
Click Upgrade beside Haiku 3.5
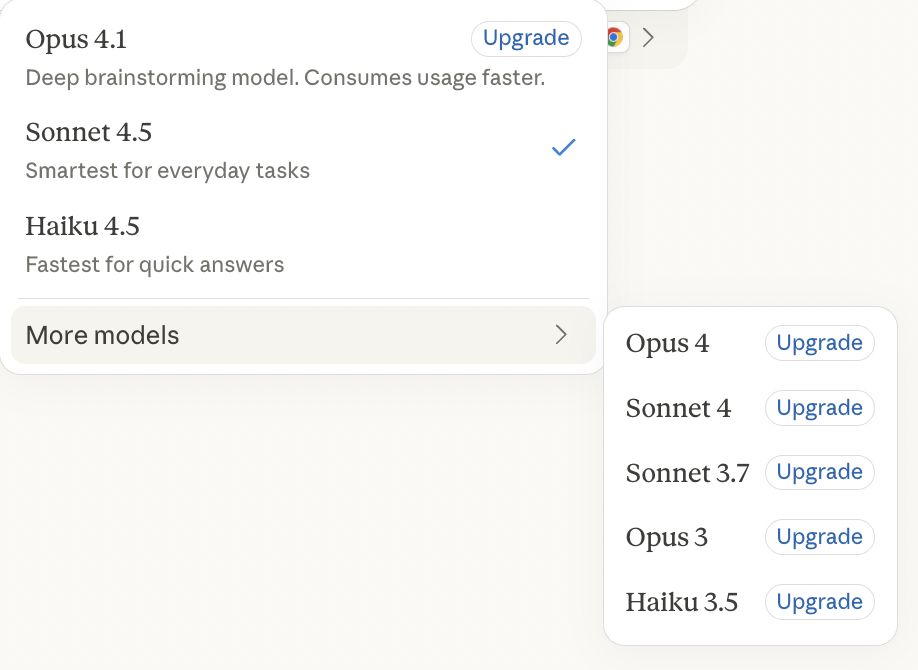coord(819,602)
